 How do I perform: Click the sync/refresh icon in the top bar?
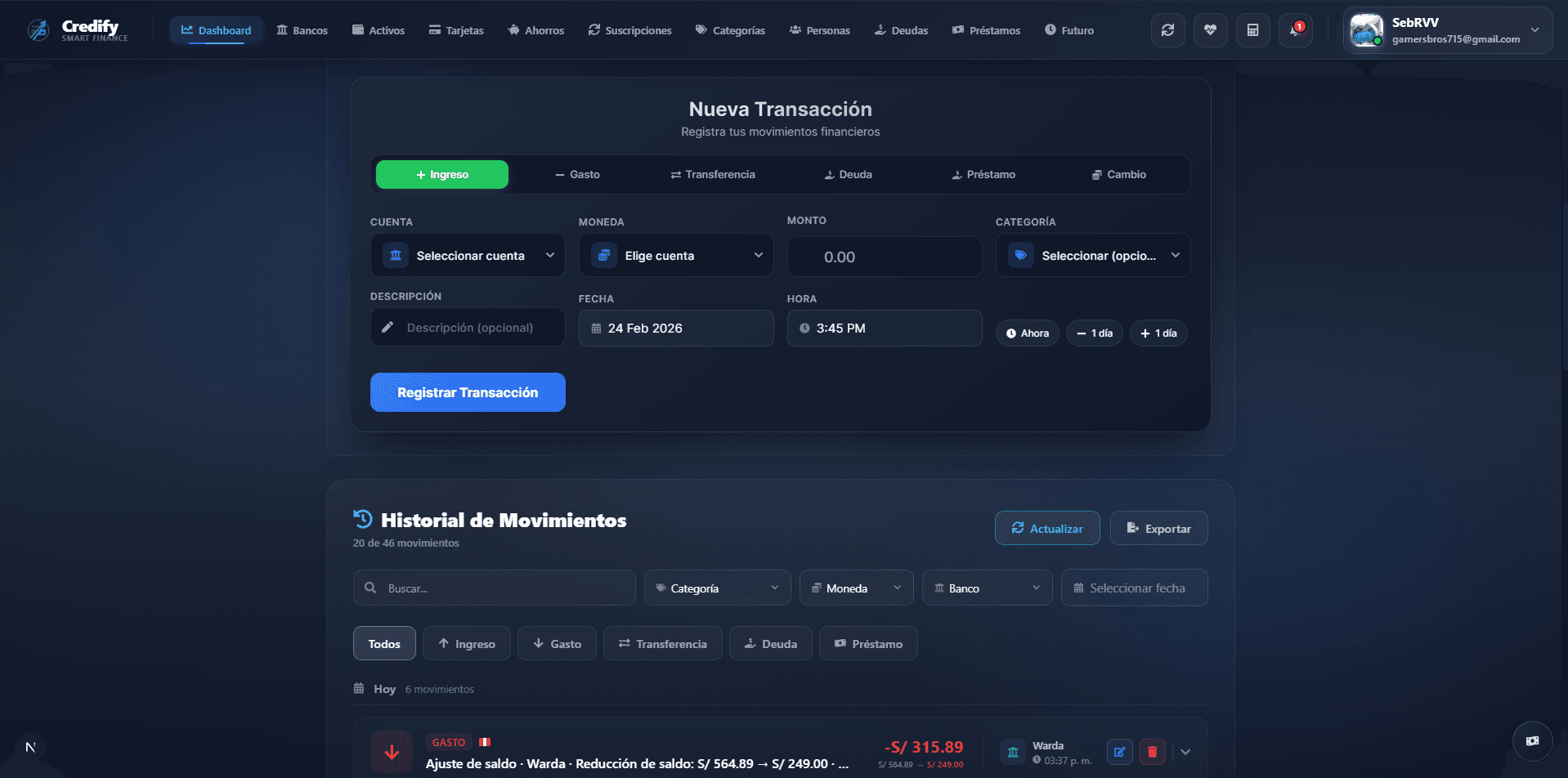(1168, 29)
